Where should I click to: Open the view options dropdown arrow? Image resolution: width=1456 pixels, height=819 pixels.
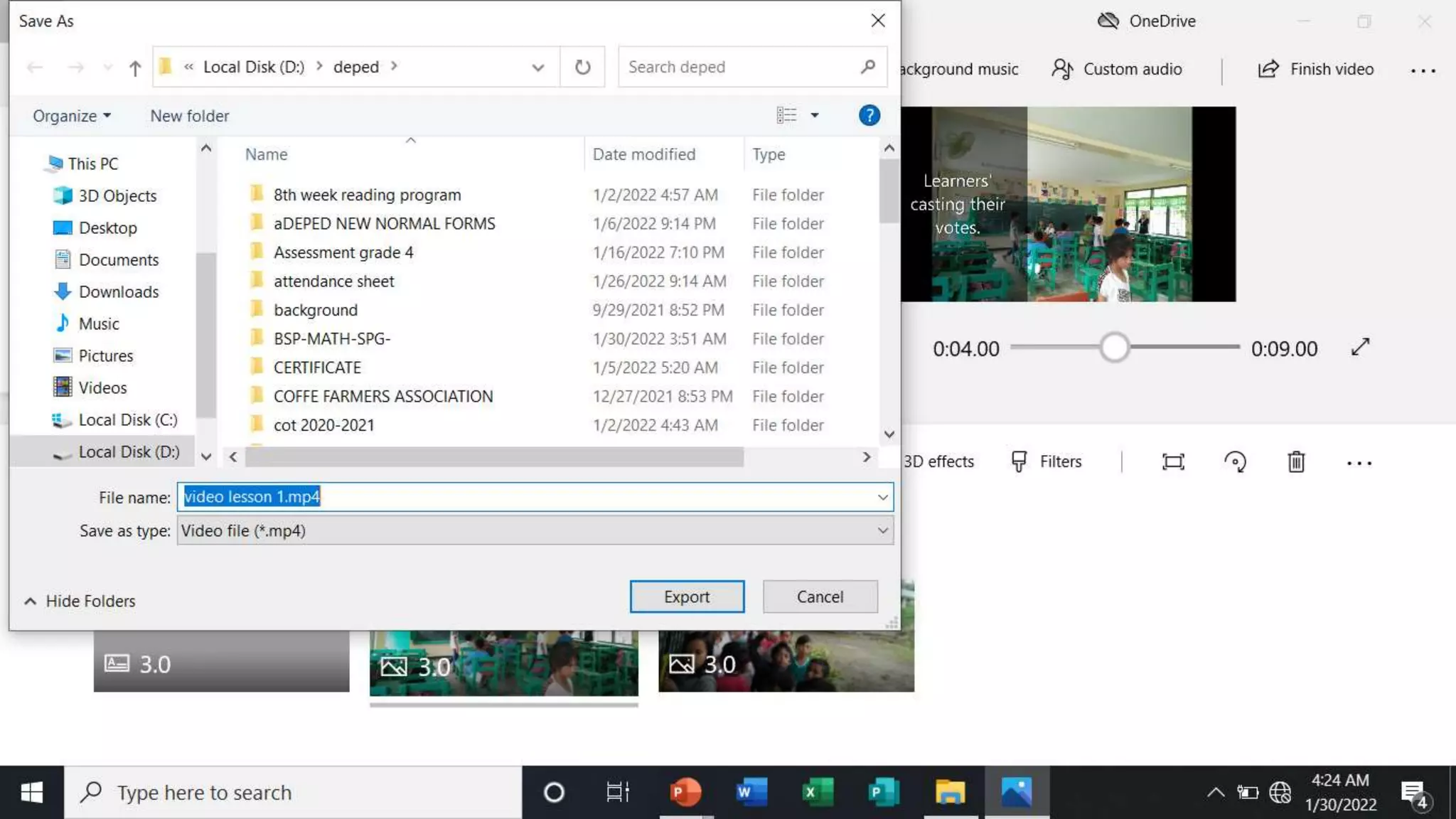click(815, 115)
